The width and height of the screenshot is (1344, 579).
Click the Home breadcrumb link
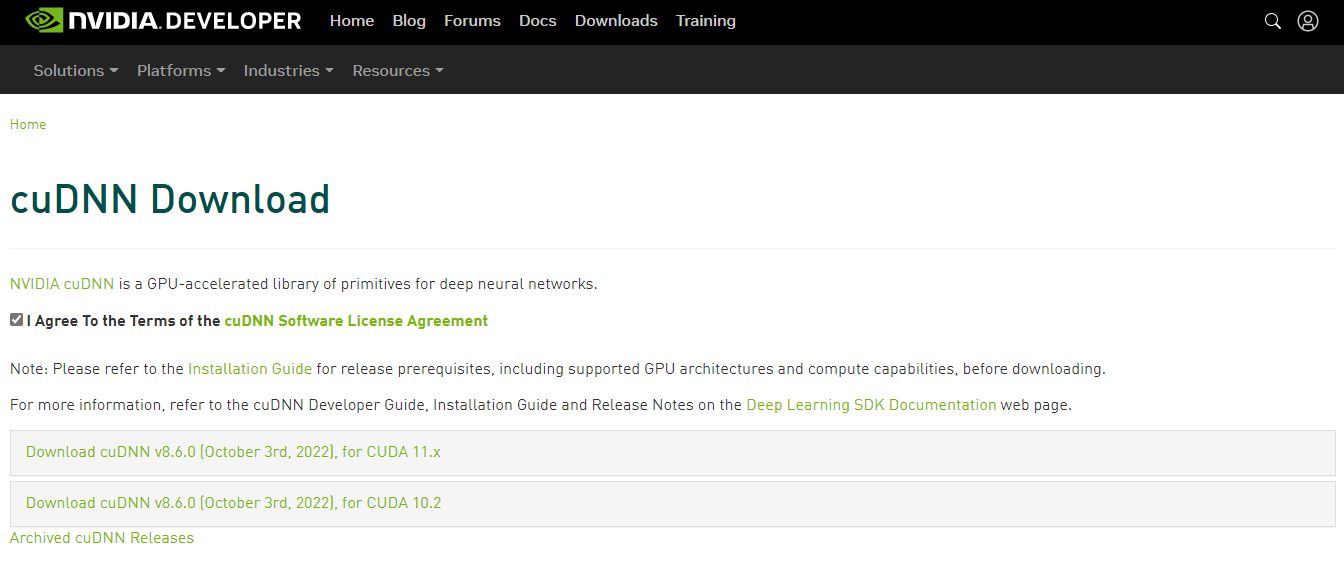28,125
